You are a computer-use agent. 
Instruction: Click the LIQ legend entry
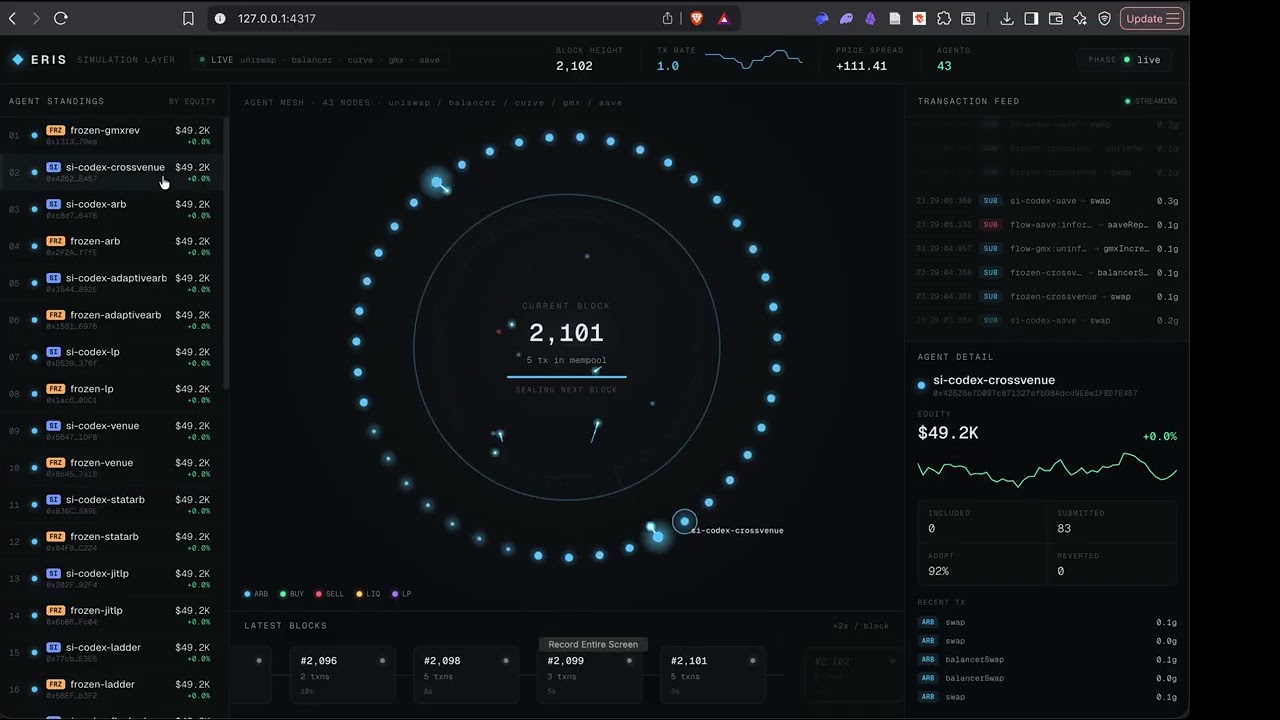(x=368, y=594)
